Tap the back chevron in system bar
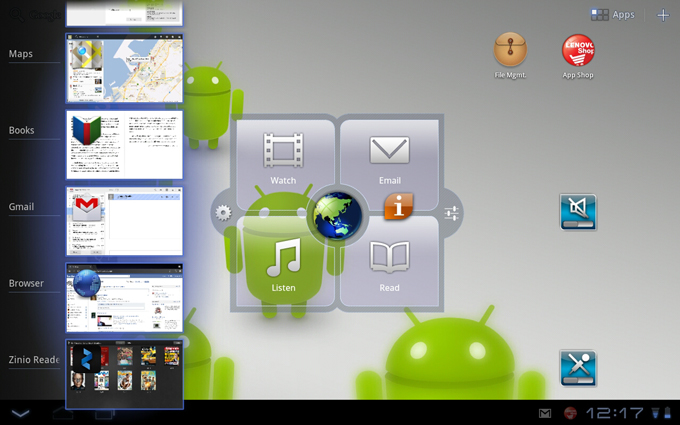Image resolution: width=680 pixels, height=425 pixels. [x=20, y=413]
